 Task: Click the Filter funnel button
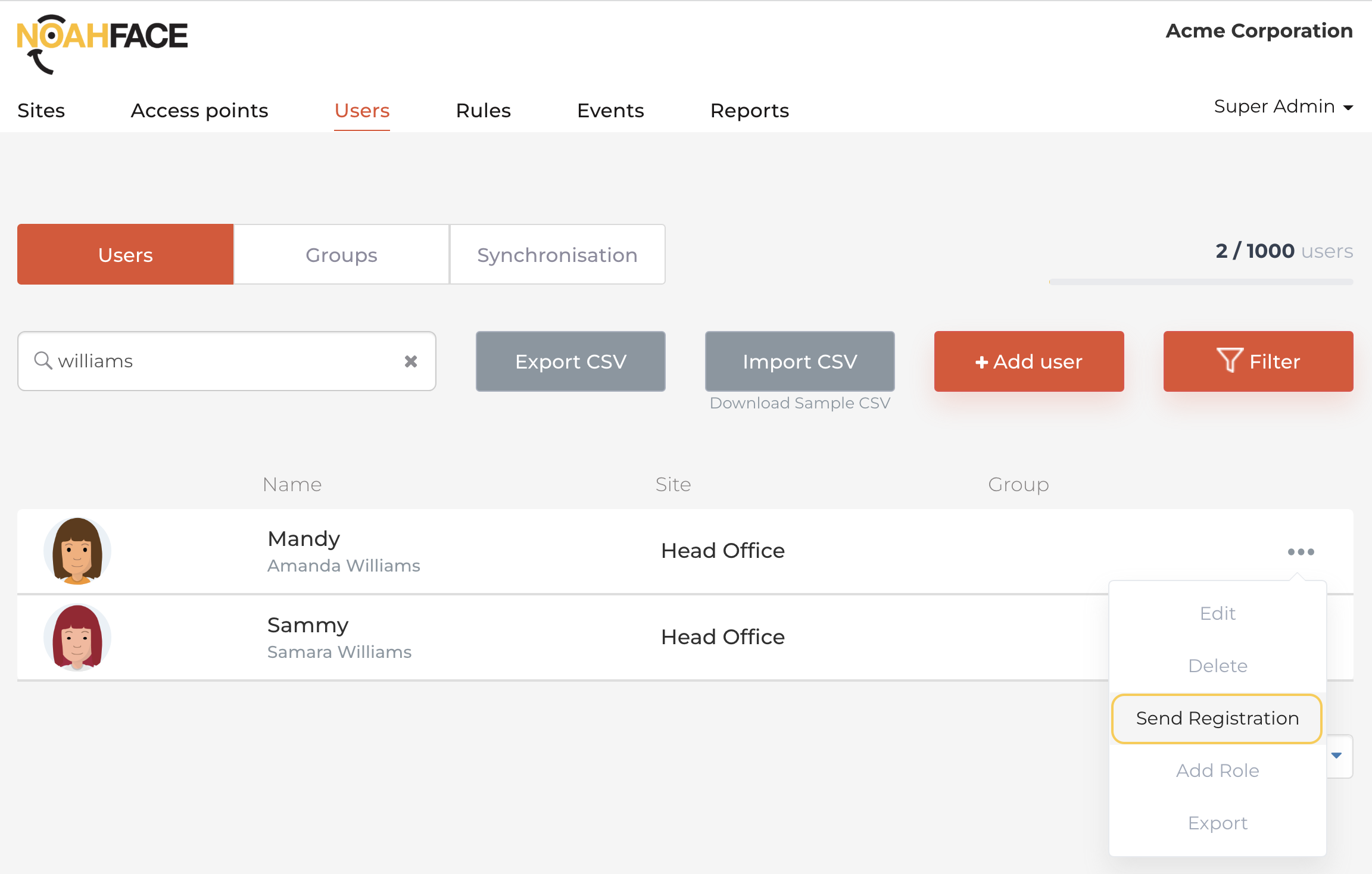tap(1258, 361)
